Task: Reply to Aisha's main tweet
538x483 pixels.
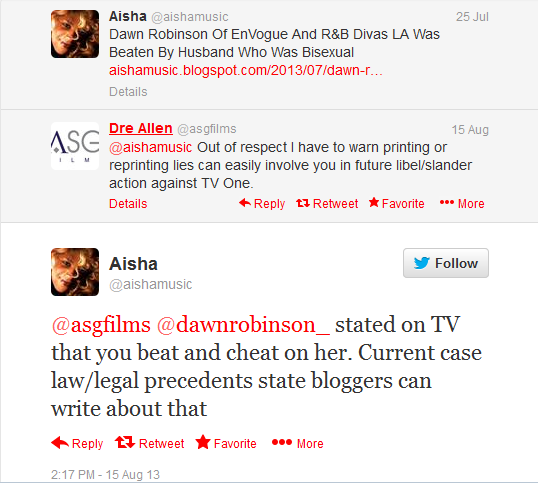Action: [x=77, y=443]
